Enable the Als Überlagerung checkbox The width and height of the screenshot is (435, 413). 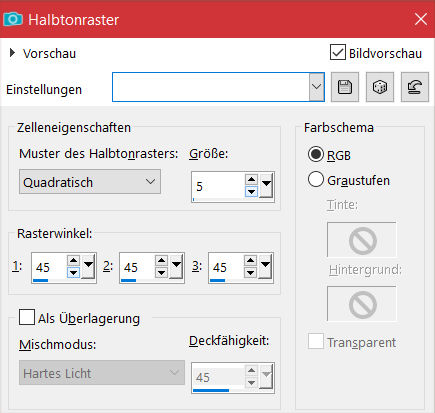coord(27,317)
